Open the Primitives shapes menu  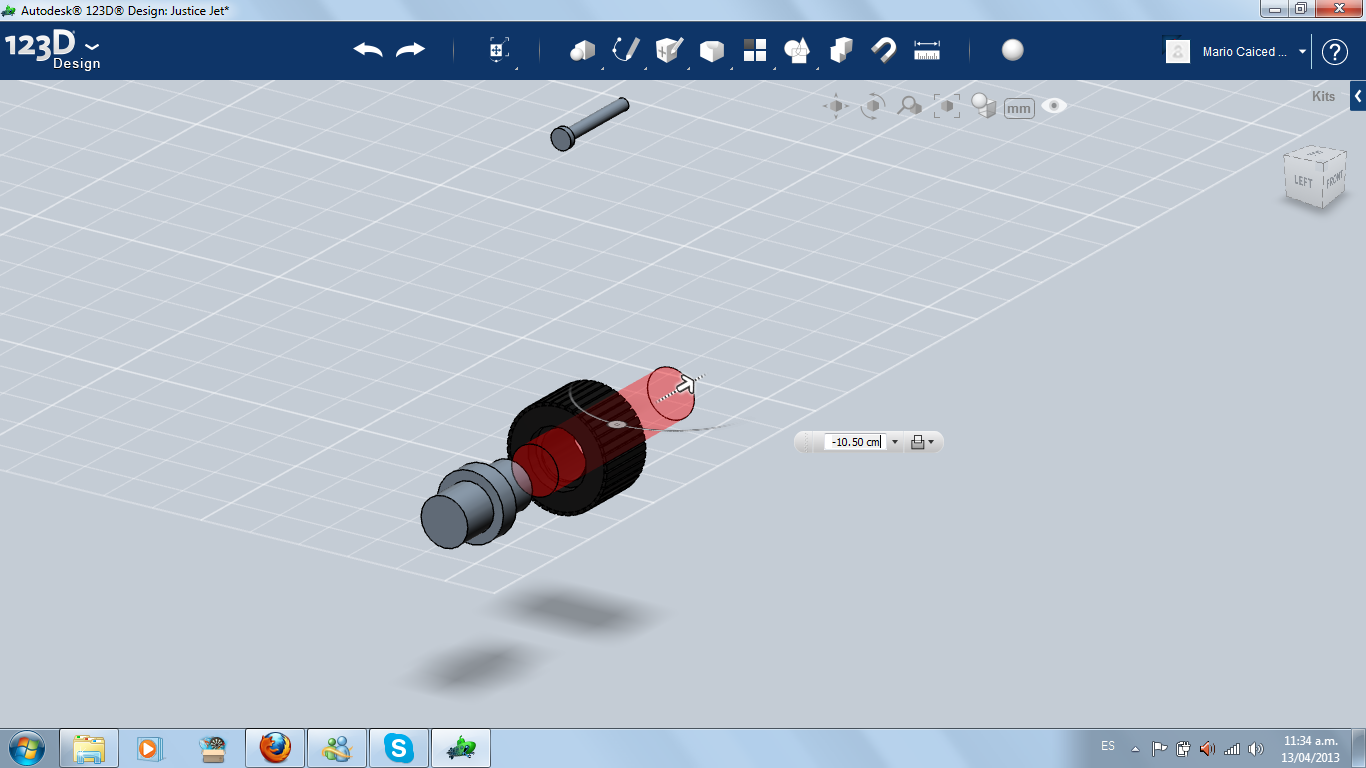coord(582,50)
